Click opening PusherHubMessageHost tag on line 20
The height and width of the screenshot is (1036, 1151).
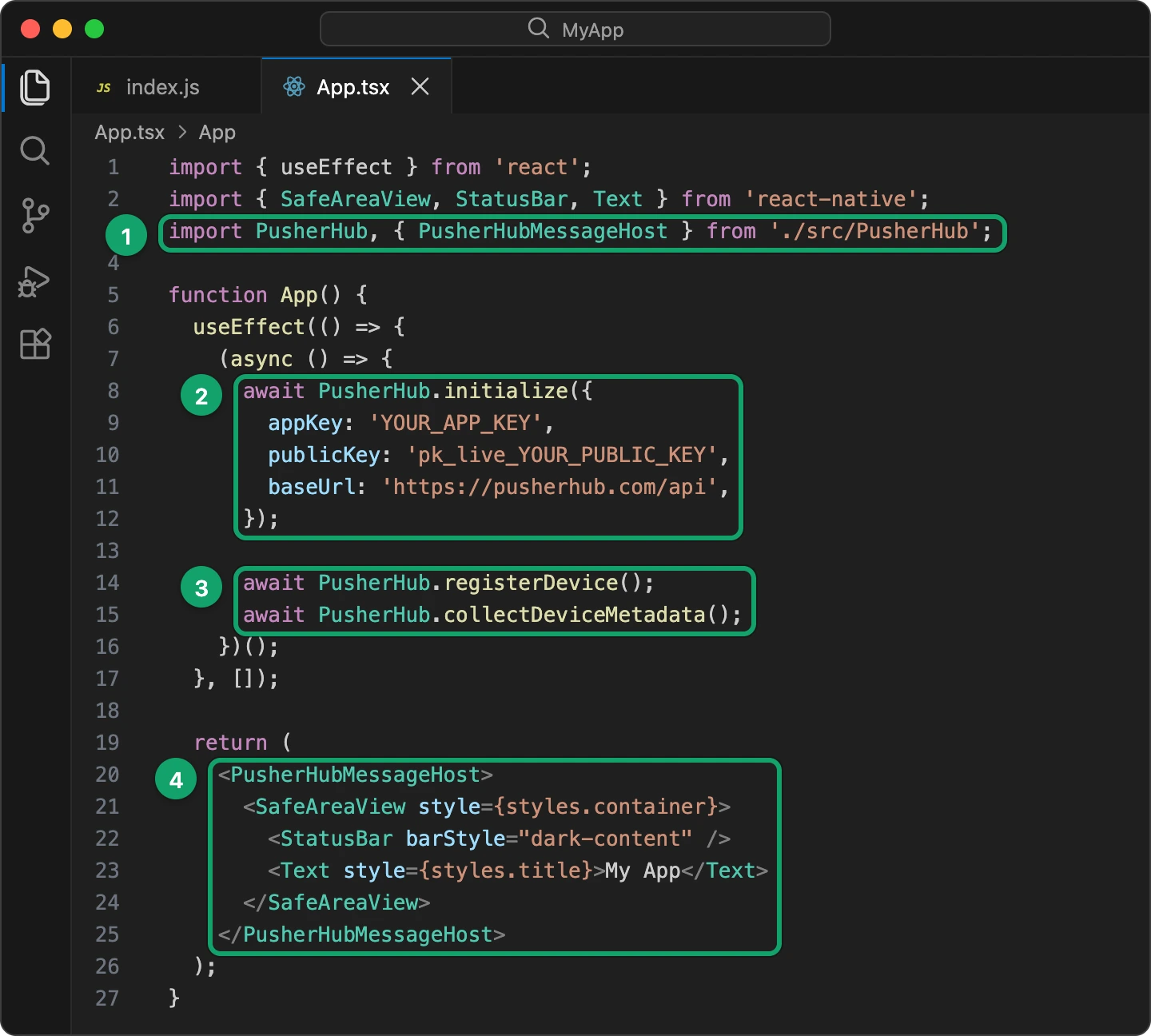coord(356,775)
